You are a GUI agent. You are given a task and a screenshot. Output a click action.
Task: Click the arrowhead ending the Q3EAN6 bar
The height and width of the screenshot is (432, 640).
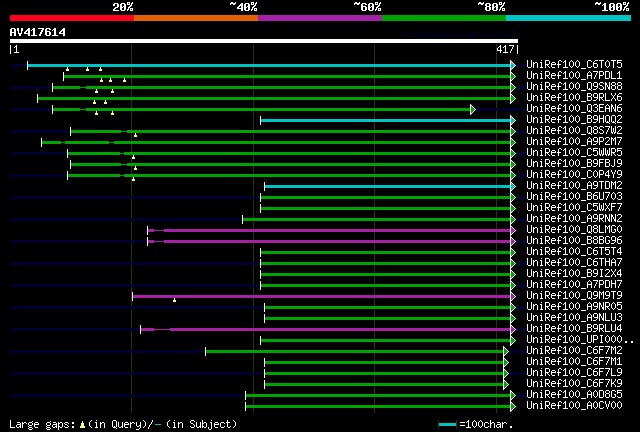coord(473,109)
